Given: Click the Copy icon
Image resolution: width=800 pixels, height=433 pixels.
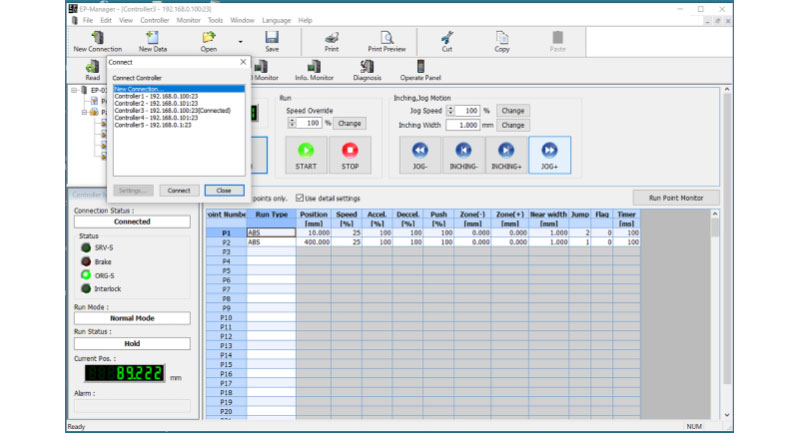Looking at the screenshot, I should 502,41.
